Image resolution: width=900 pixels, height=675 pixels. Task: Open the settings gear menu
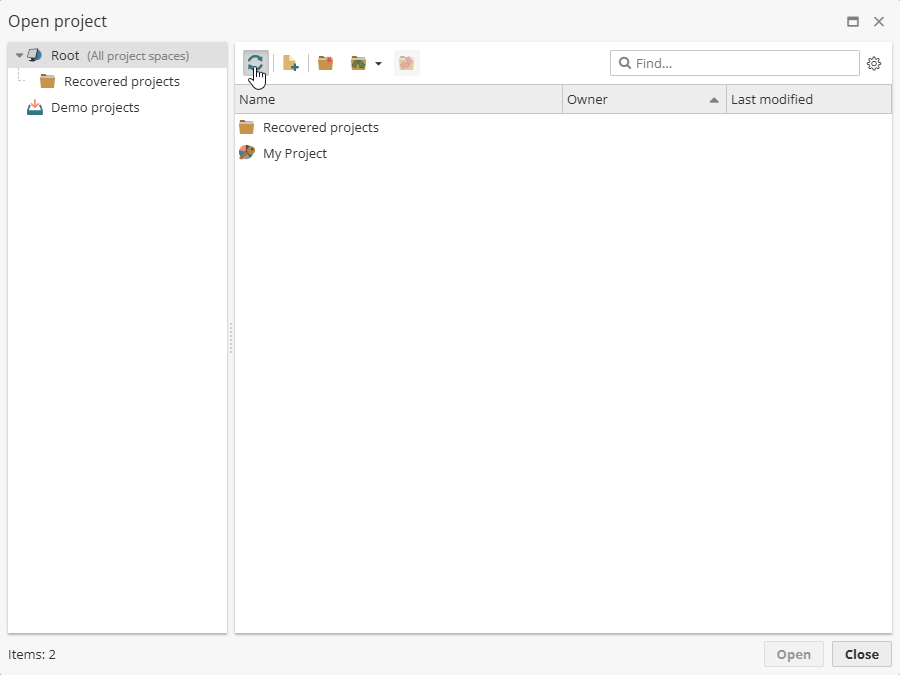(874, 63)
